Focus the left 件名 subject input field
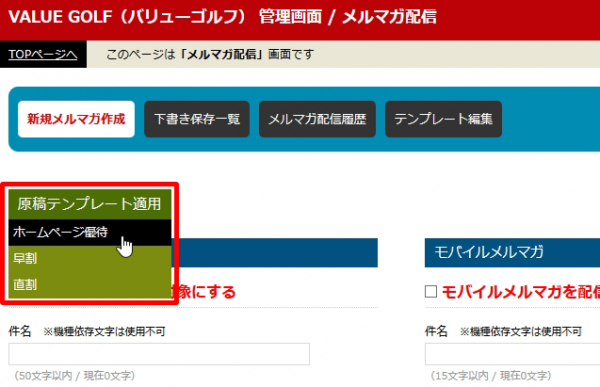 click(x=159, y=354)
